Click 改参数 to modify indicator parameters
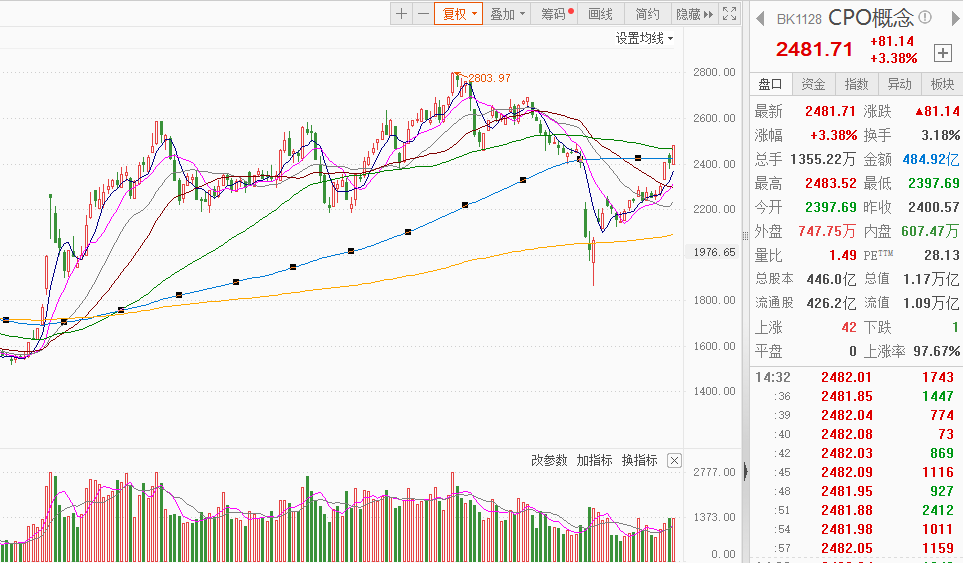Viewport: 963px width, 563px height. pyautogui.click(x=549, y=461)
